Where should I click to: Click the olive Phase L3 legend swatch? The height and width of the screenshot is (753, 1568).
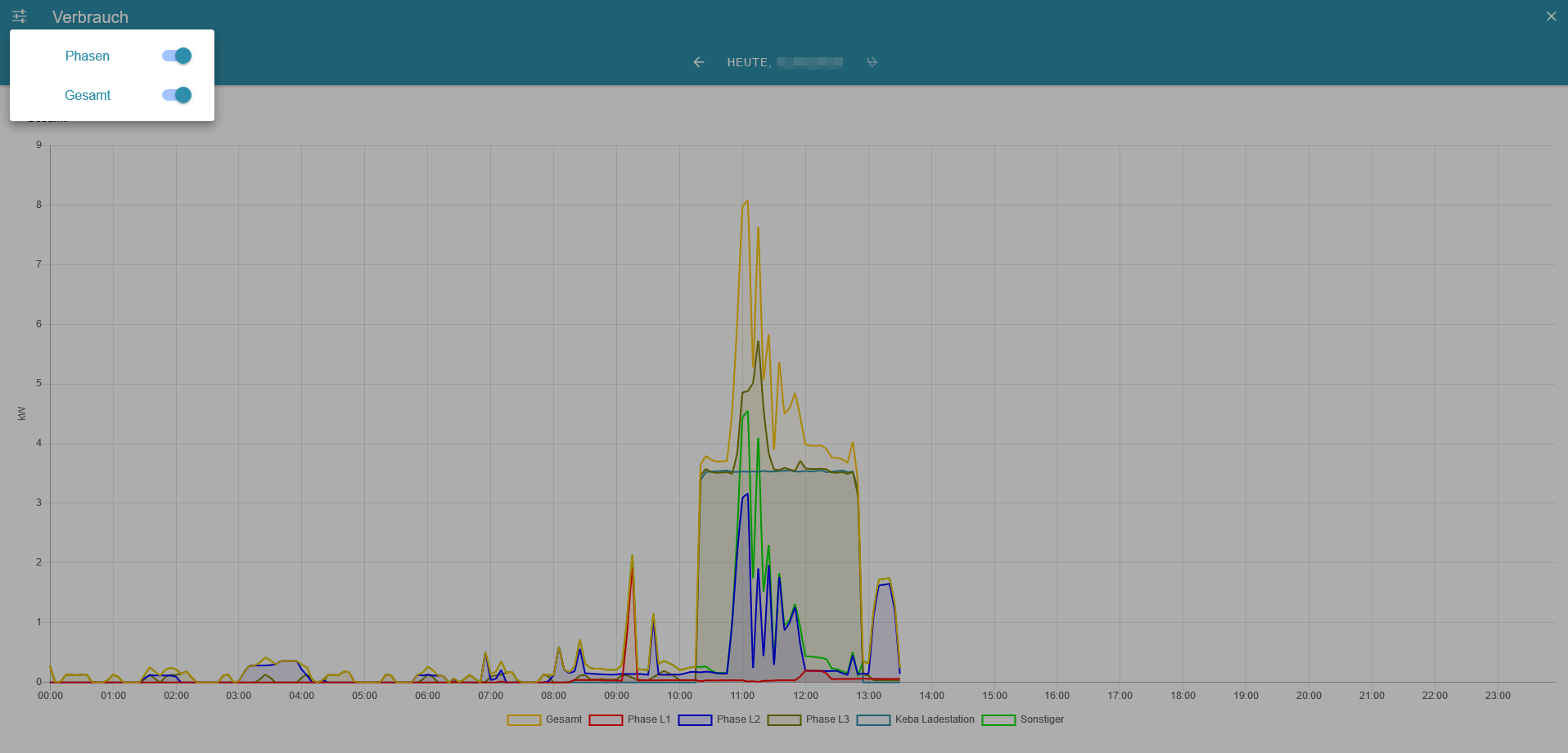tap(785, 720)
